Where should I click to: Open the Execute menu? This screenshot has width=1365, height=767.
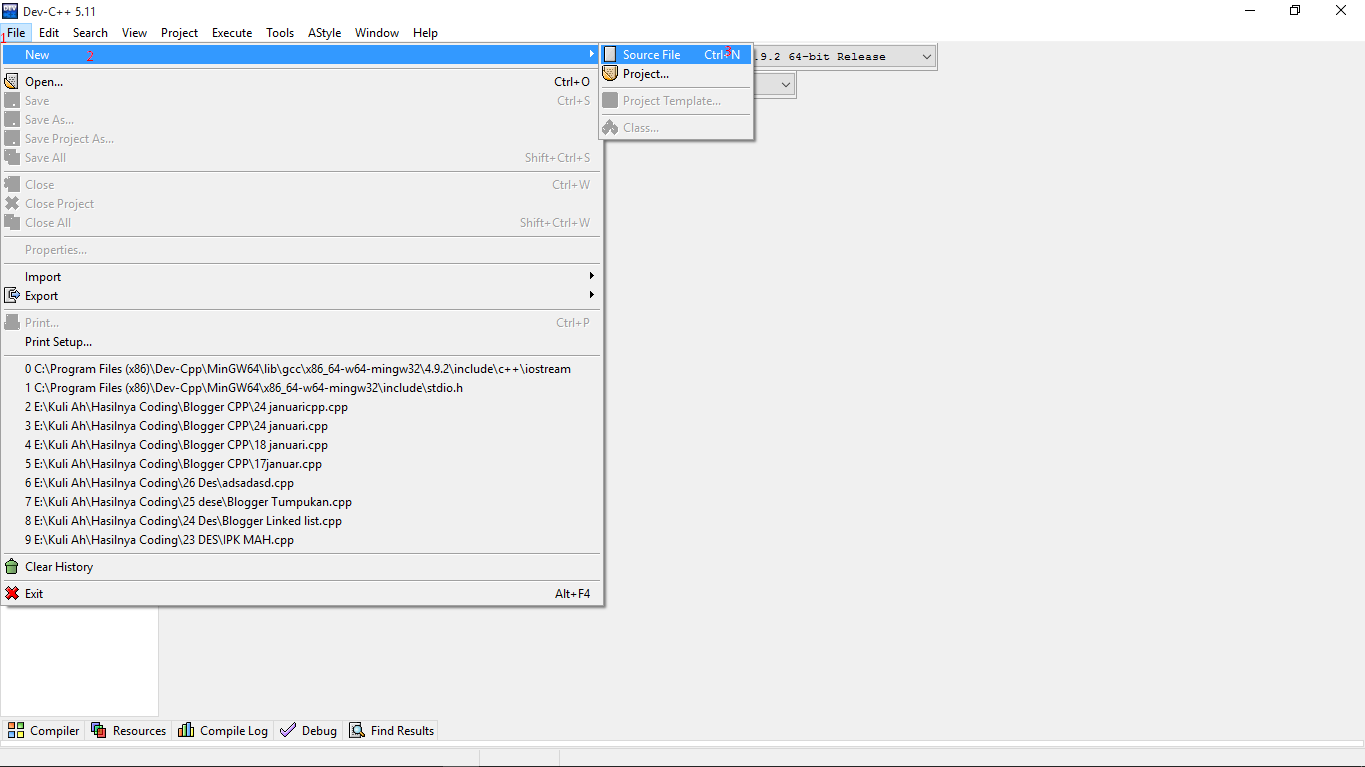point(232,32)
